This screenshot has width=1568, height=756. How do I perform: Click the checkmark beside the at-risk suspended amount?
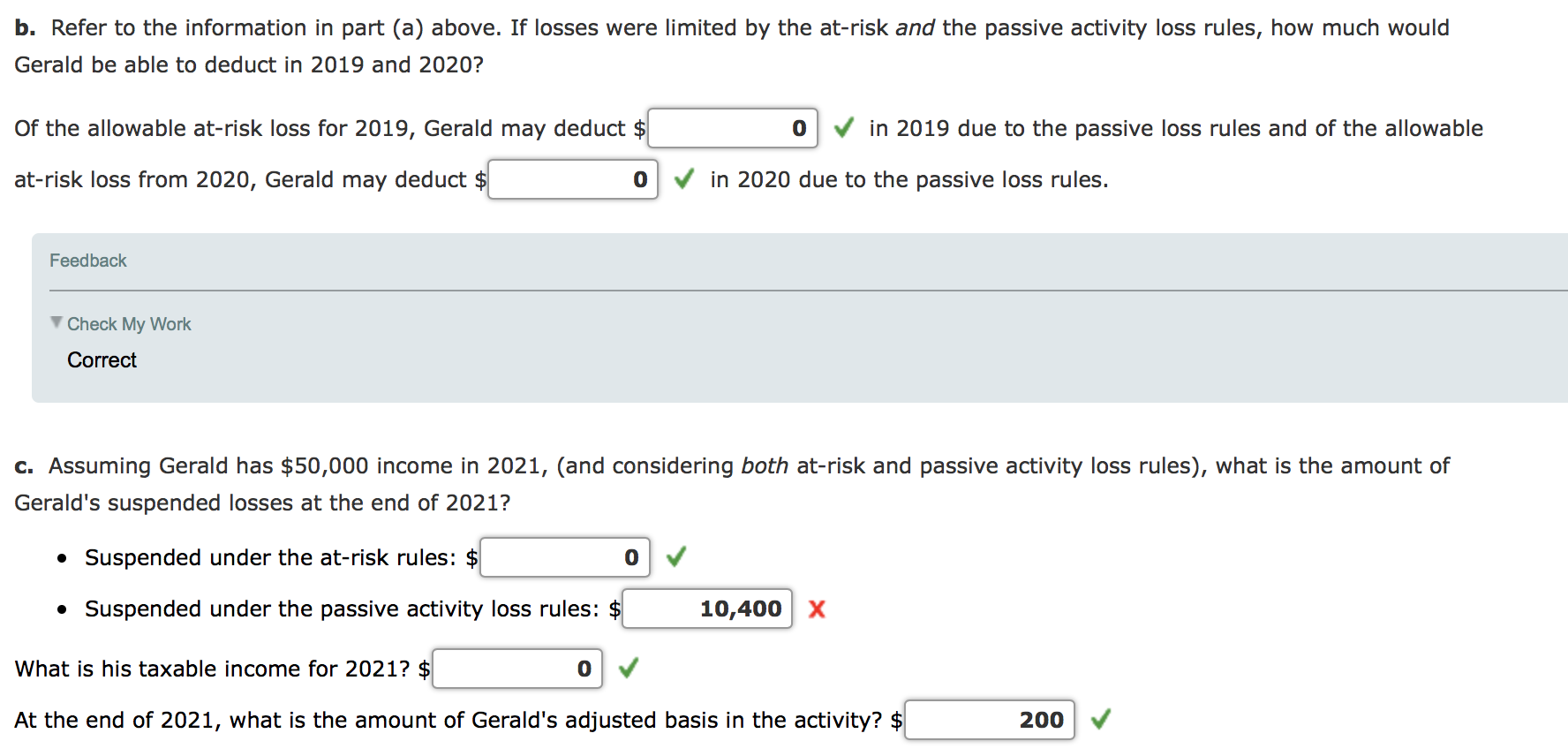(x=676, y=557)
